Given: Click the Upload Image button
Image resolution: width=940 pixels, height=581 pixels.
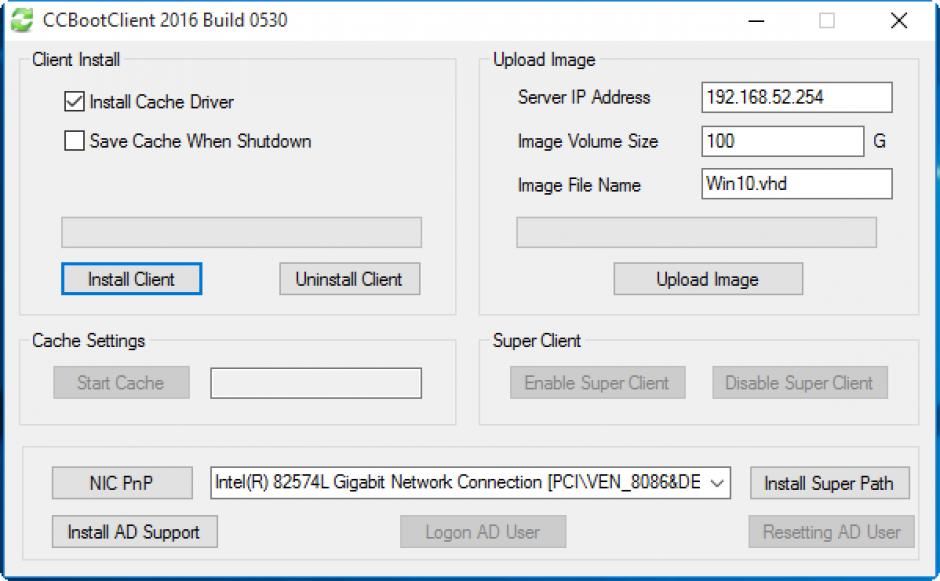Looking at the screenshot, I should pyautogui.click(x=708, y=279).
